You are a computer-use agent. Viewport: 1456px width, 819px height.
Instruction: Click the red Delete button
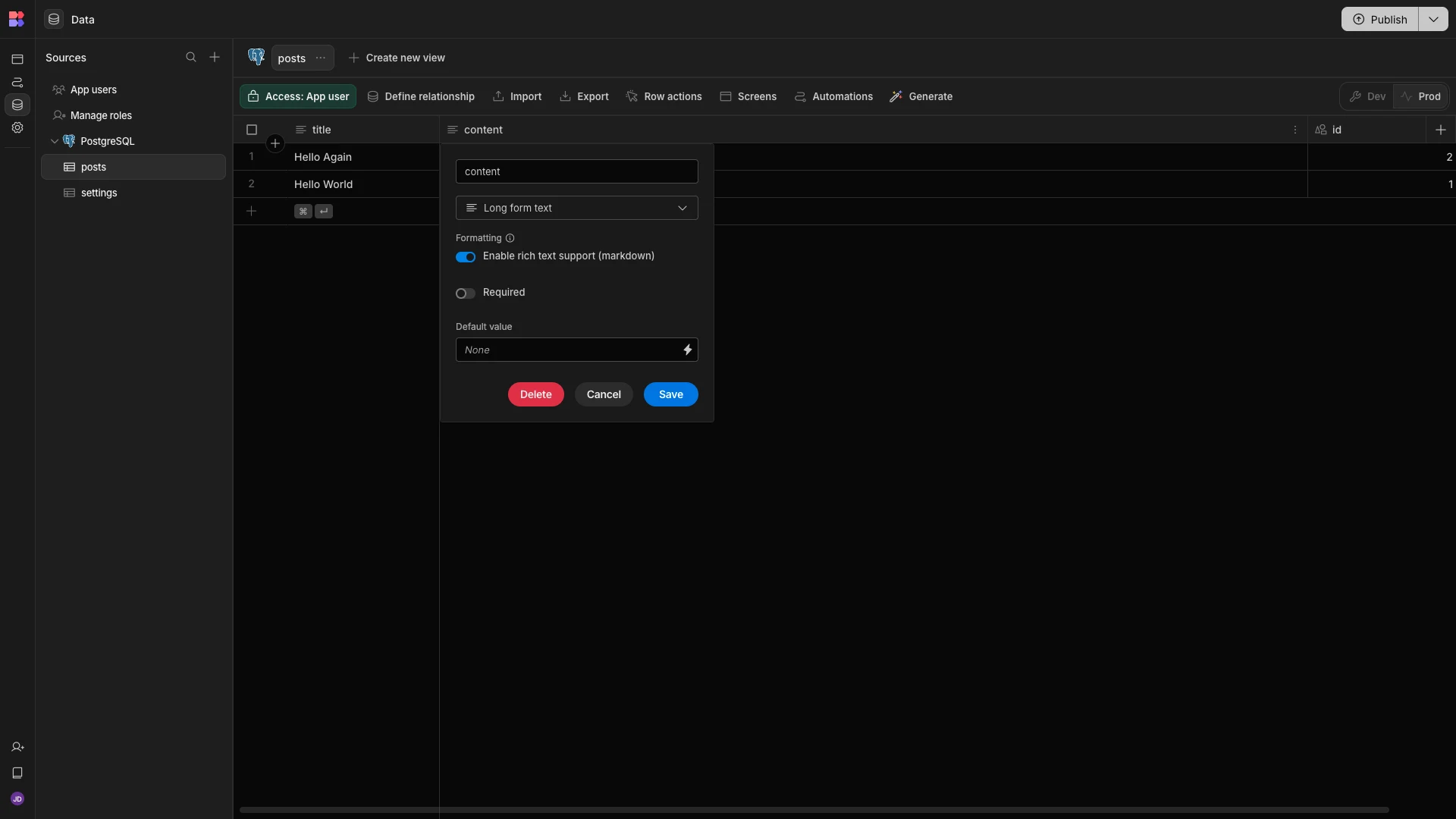[x=536, y=394]
